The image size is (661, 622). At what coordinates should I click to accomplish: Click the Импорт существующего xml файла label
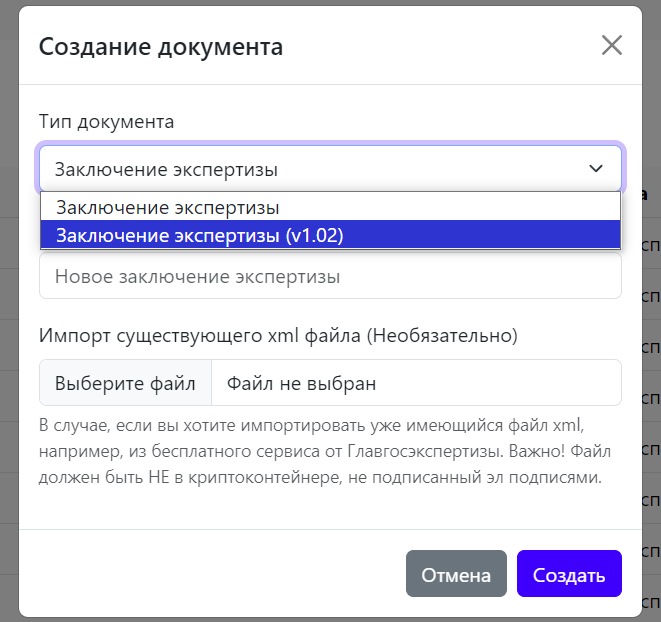200,336
